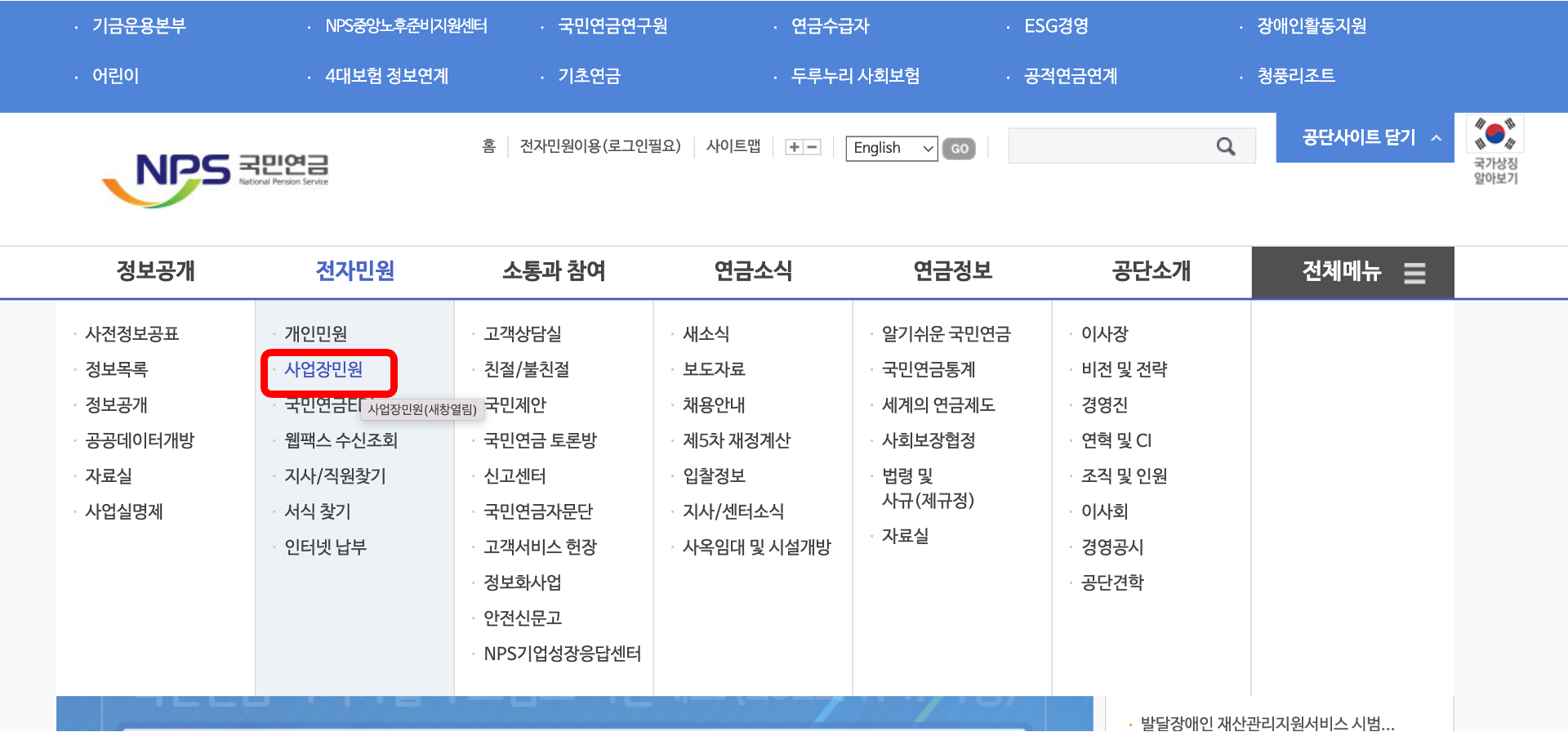Select 새소식 submenu item
This screenshot has width=1568, height=732.
click(x=706, y=334)
